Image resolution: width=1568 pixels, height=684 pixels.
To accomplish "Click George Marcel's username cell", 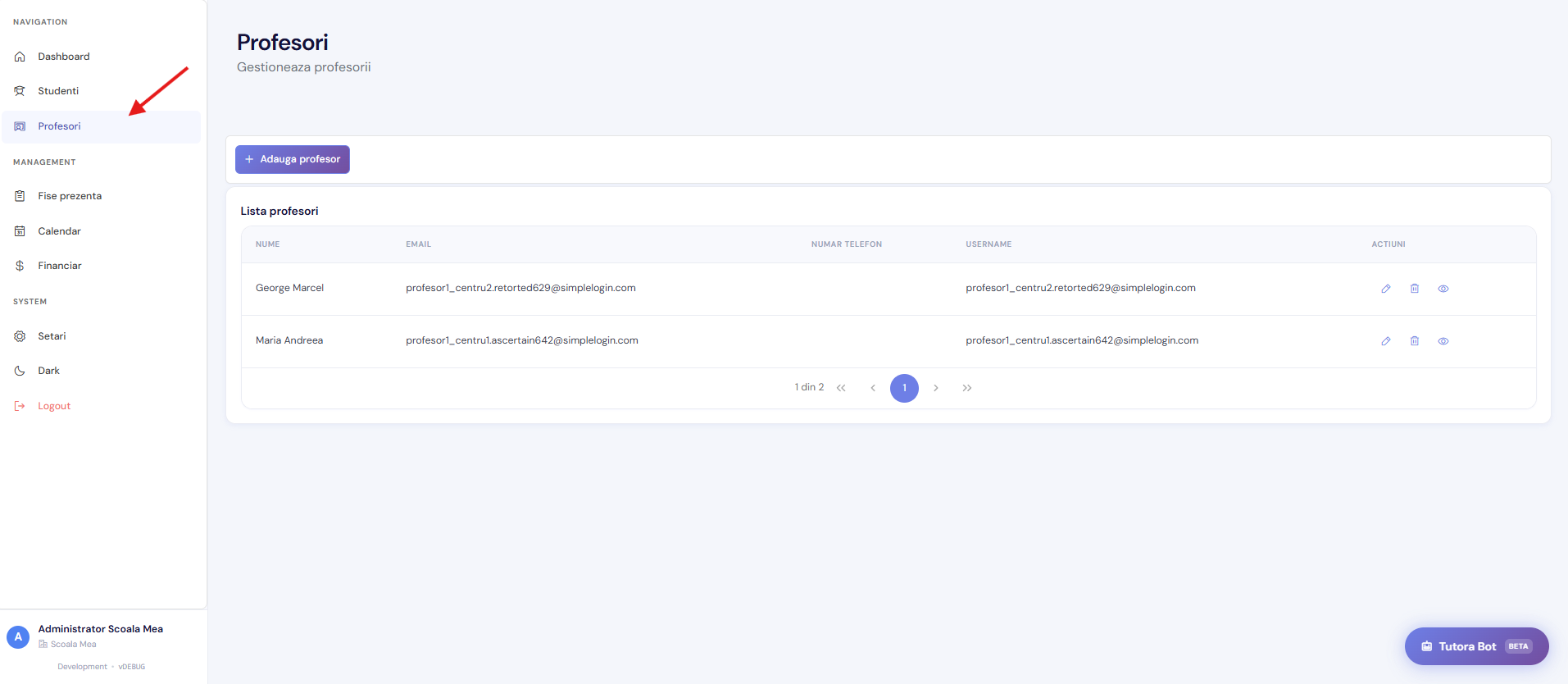I will pos(1080,288).
